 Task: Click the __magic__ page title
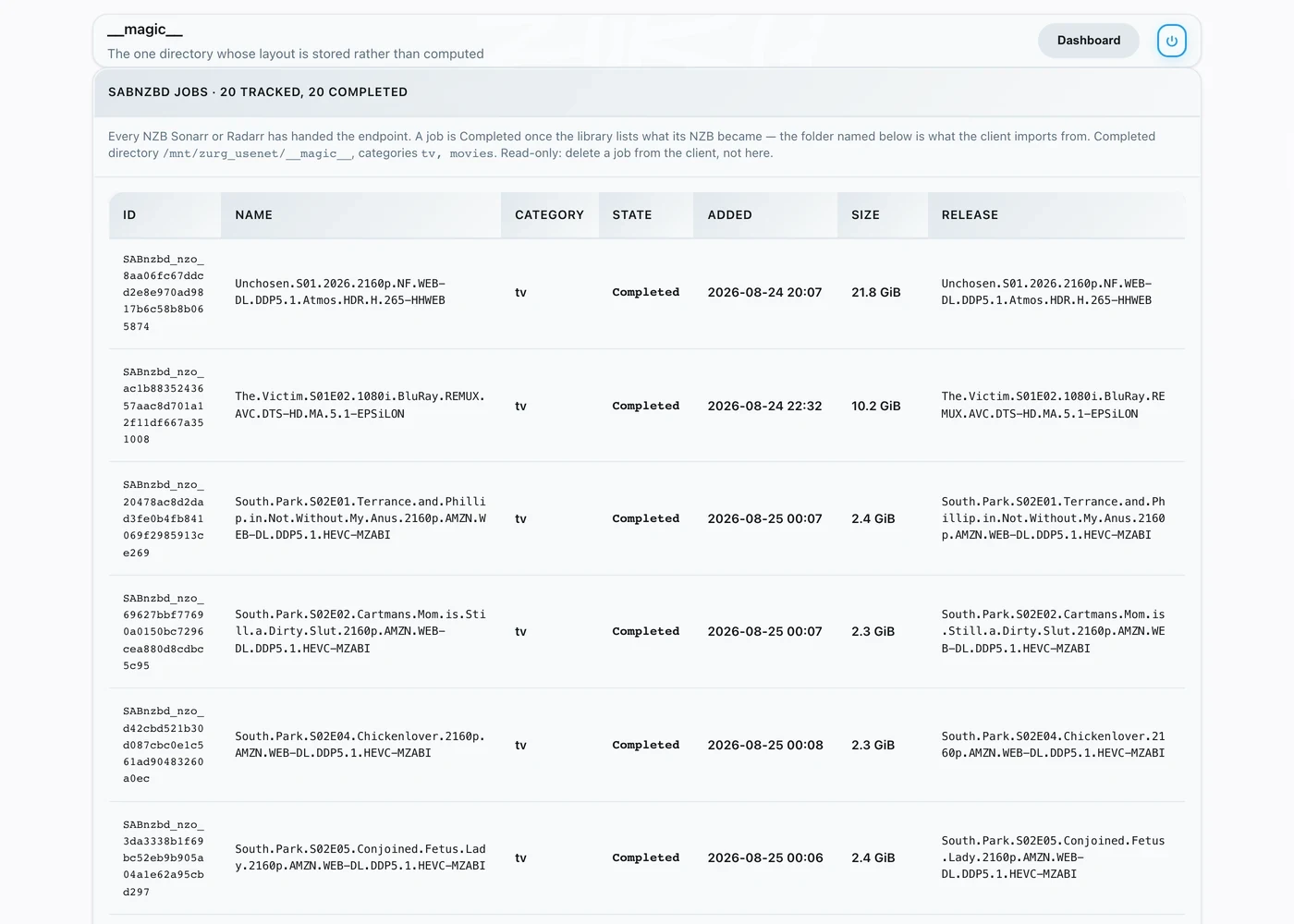click(145, 30)
